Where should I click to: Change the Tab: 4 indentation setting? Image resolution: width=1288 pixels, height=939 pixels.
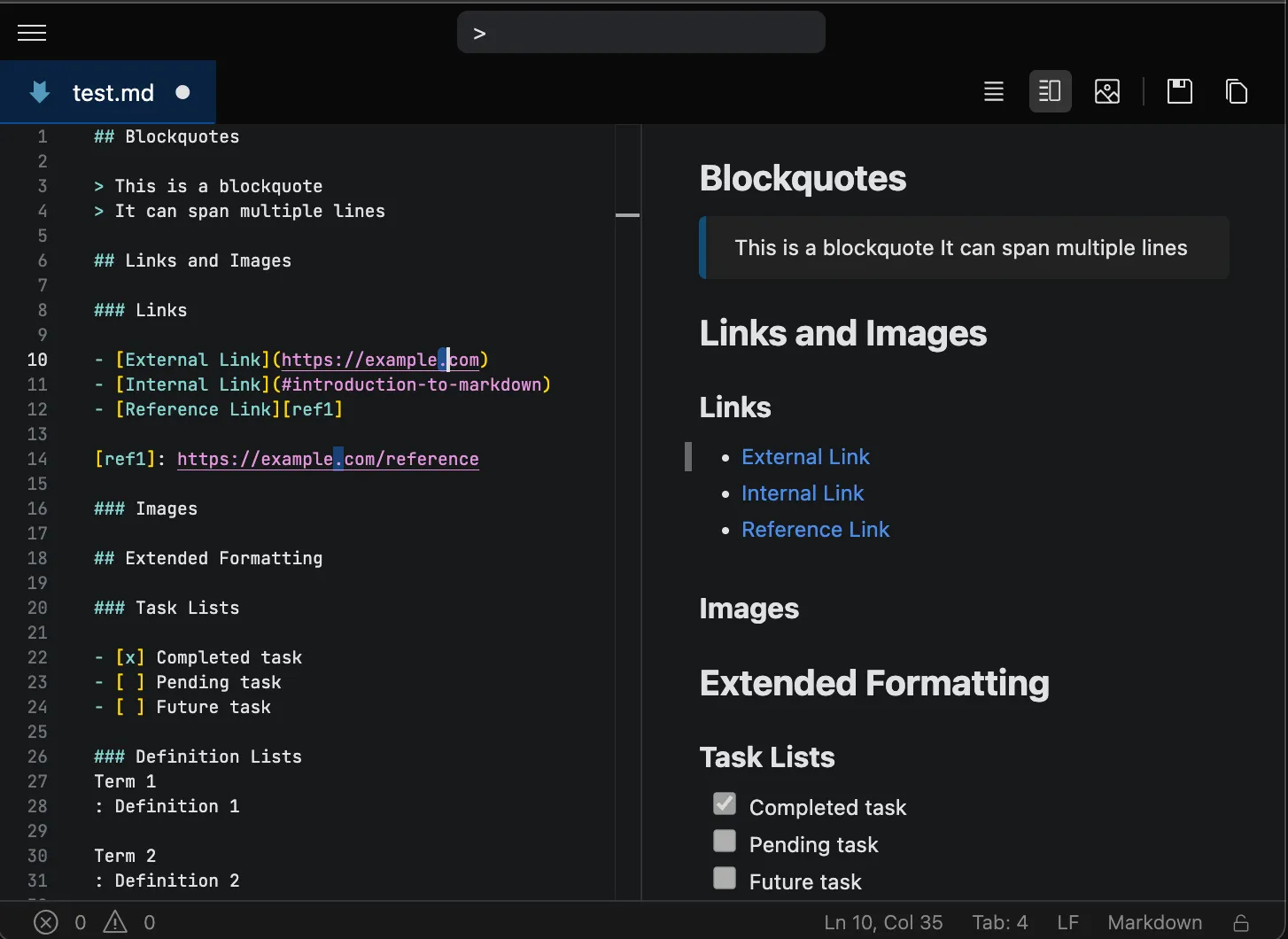[x=999, y=922]
